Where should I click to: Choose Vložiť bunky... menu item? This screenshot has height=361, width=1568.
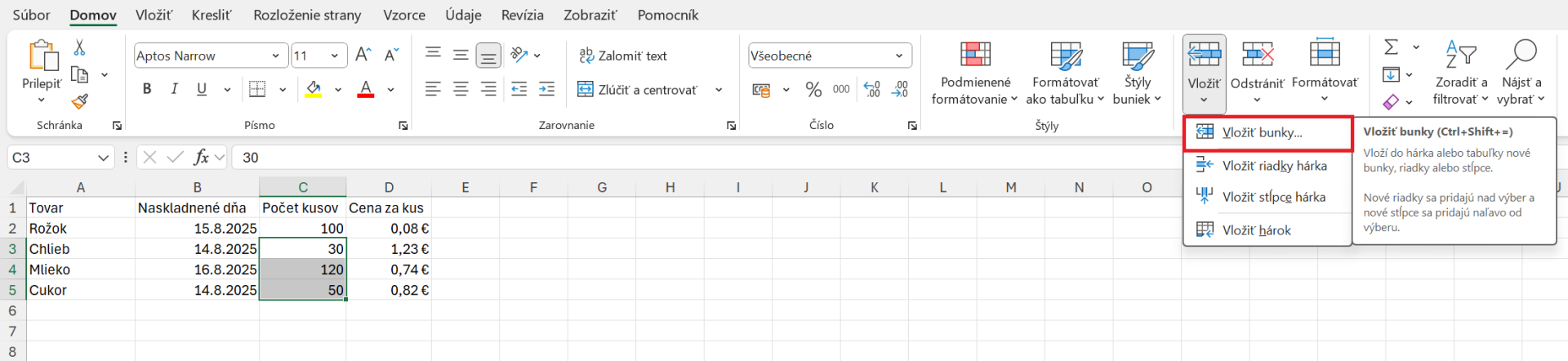coord(1268,132)
